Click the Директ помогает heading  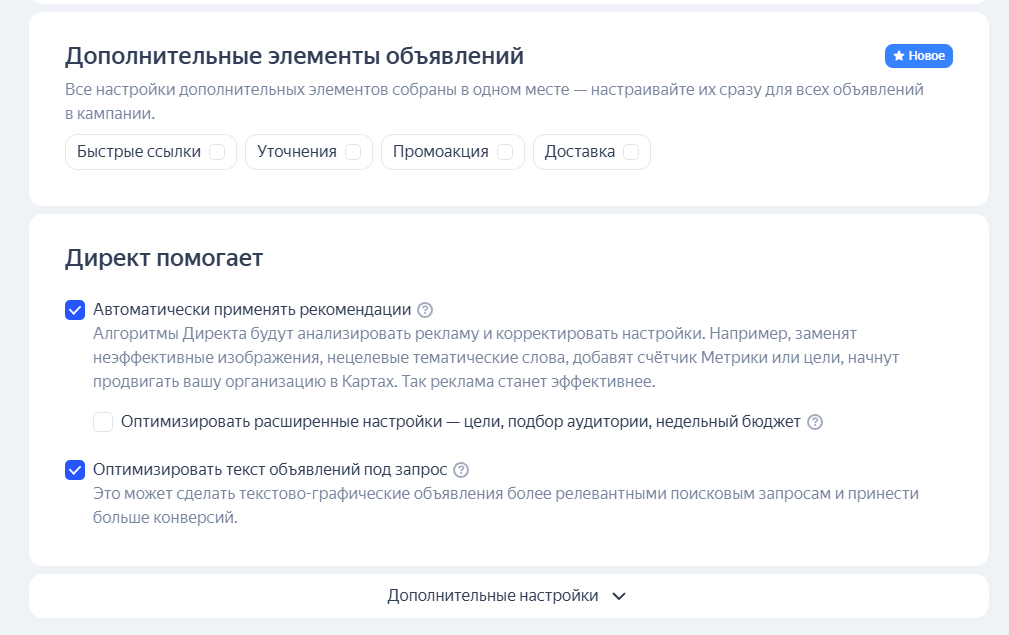[x=164, y=259]
